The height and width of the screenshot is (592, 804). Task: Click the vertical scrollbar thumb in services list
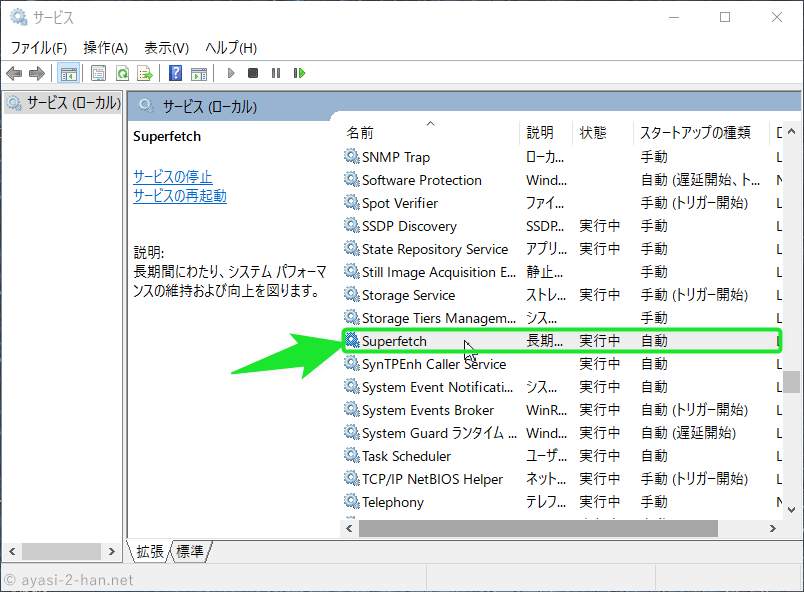point(791,381)
